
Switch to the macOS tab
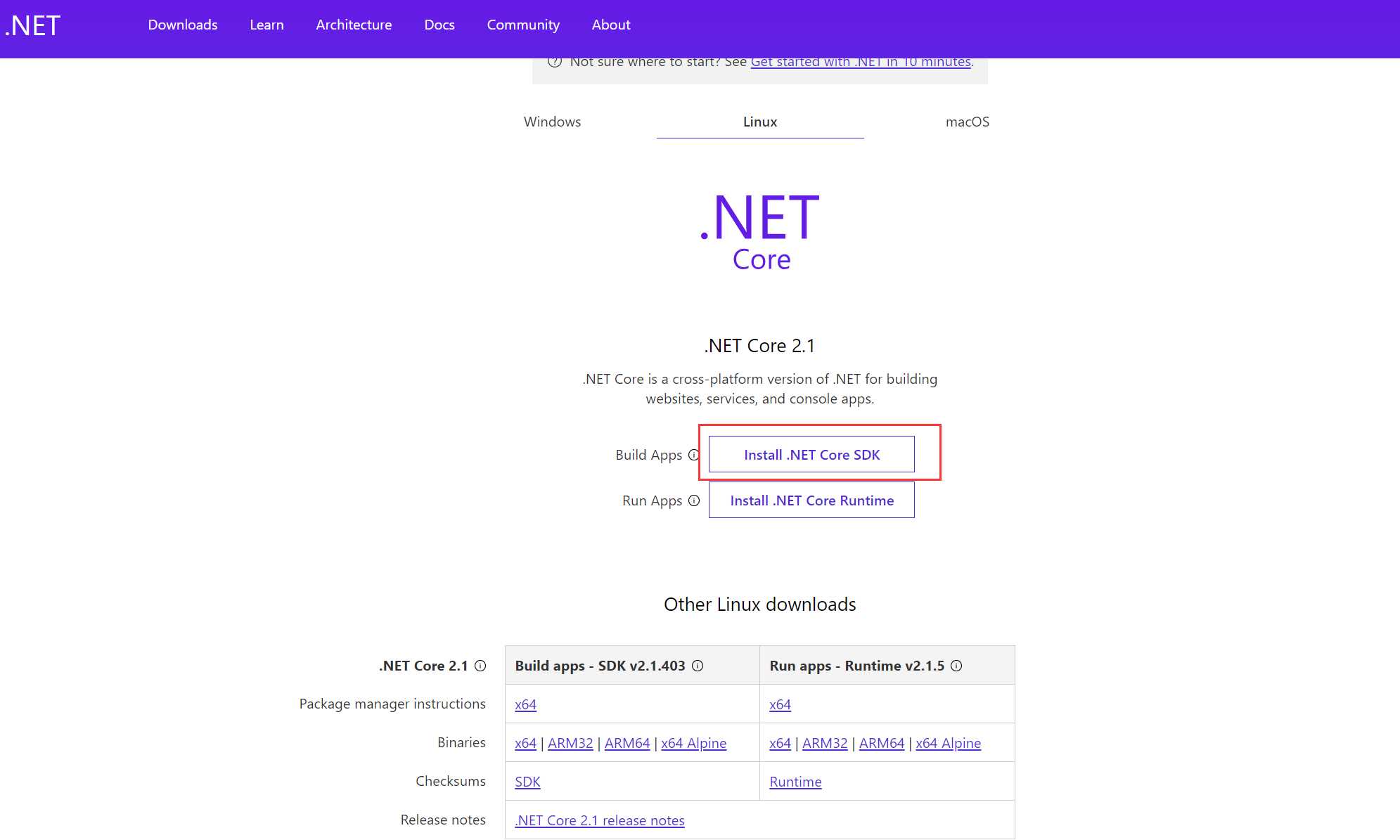pyautogui.click(x=967, y=122)
